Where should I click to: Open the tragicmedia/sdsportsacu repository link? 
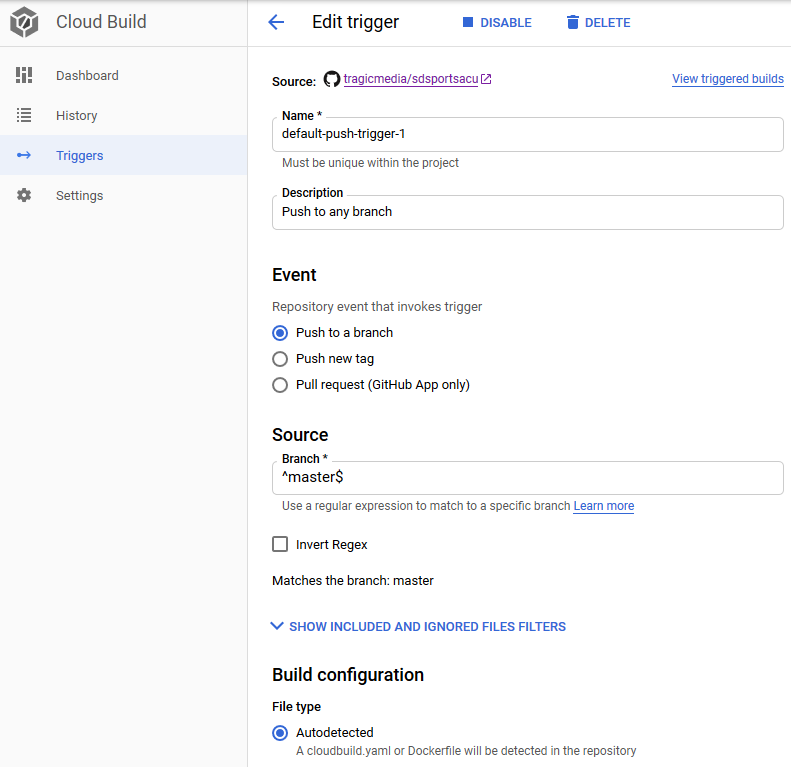(x=411, y=79)
